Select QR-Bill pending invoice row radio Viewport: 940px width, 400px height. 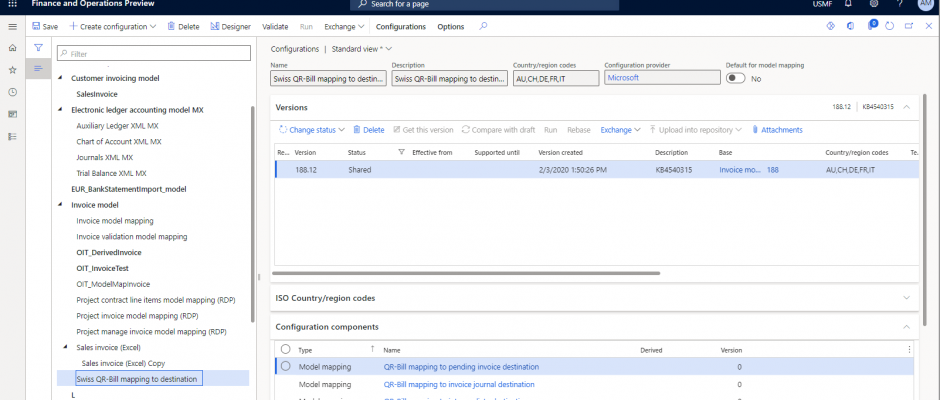pos(285,366)
